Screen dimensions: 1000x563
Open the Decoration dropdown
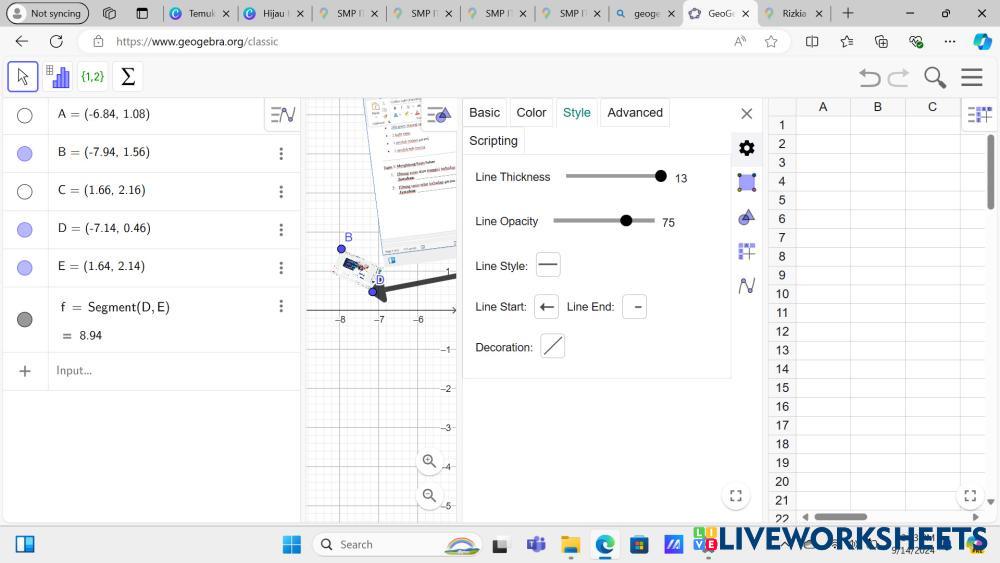[552, 347]
